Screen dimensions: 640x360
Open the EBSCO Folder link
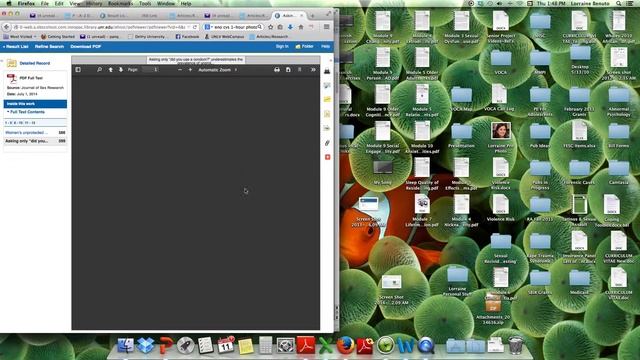click(304, 47)
